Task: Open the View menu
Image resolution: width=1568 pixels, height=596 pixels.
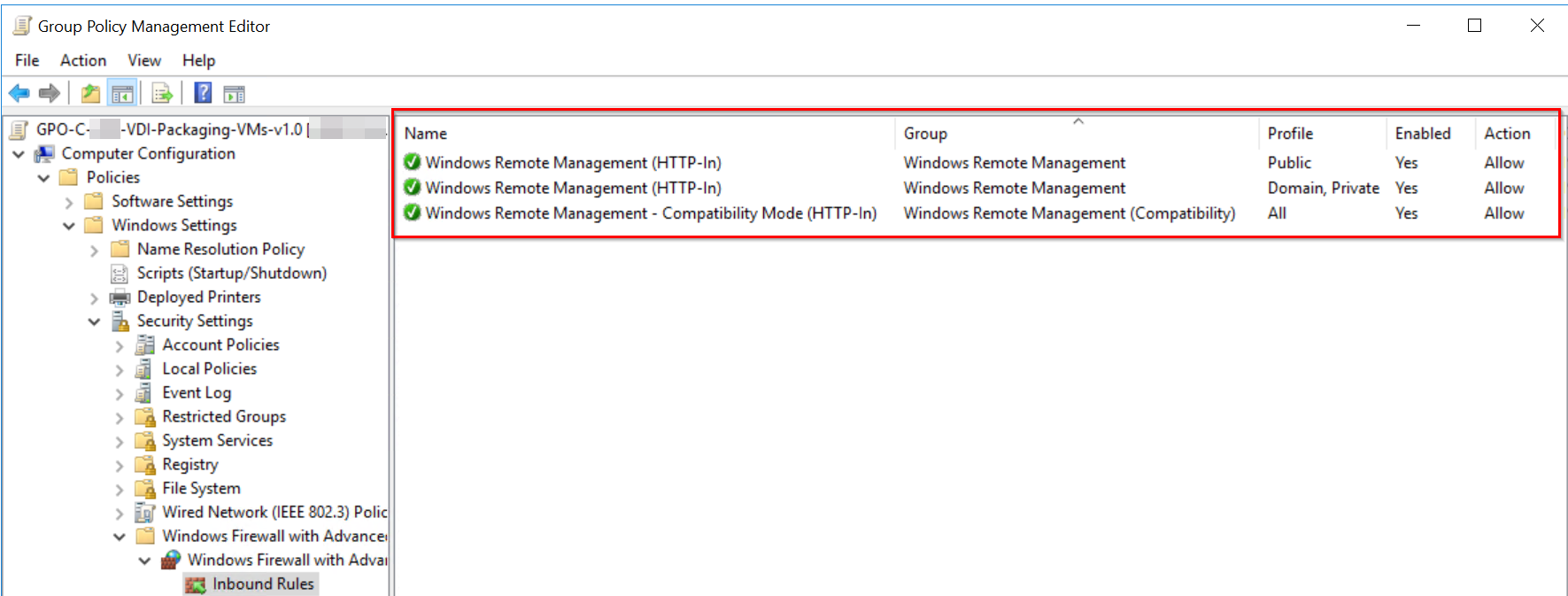Action: [x=144, y=60]
